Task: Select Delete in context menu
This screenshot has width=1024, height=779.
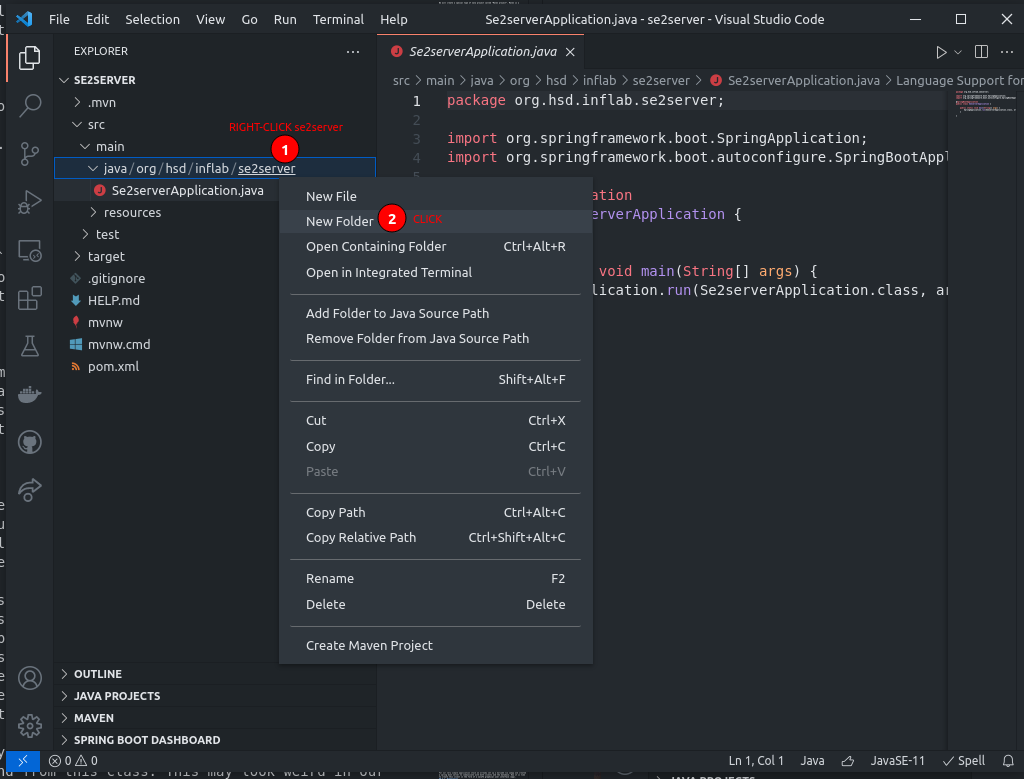Action: point(436,605)
